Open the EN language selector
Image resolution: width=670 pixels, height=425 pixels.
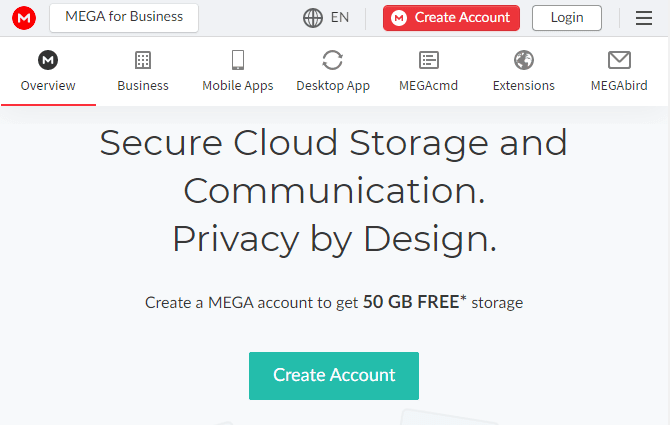340,18
